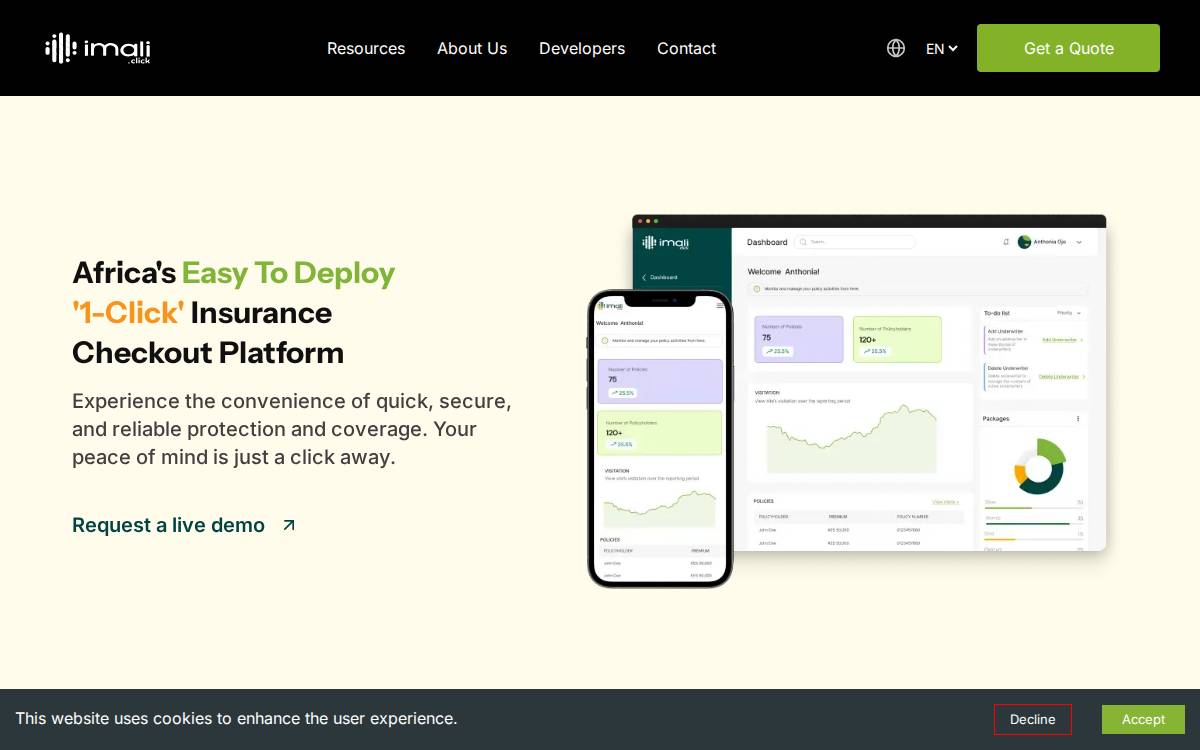The image size is (1200, 750).
Task: Click the Get a Quote button
Action: (x=1068, y=48)
